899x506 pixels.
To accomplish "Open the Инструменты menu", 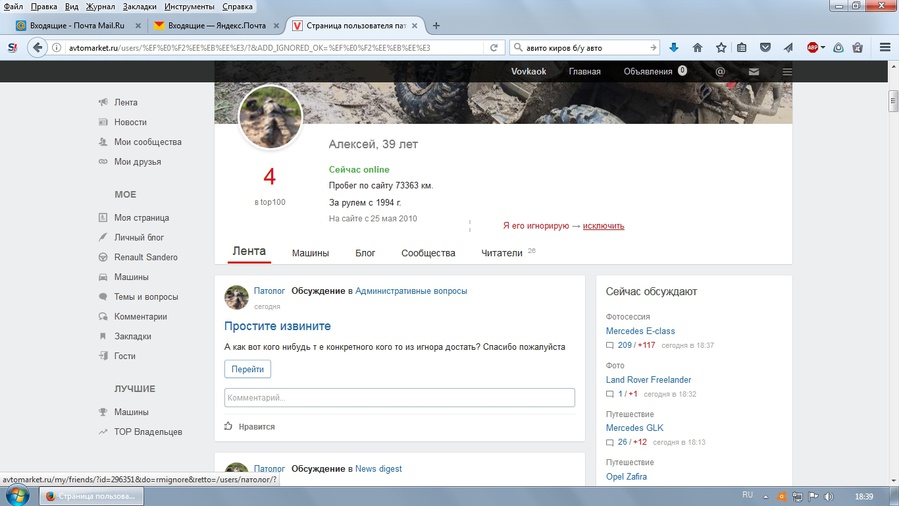I will click(x=189, y=6).
